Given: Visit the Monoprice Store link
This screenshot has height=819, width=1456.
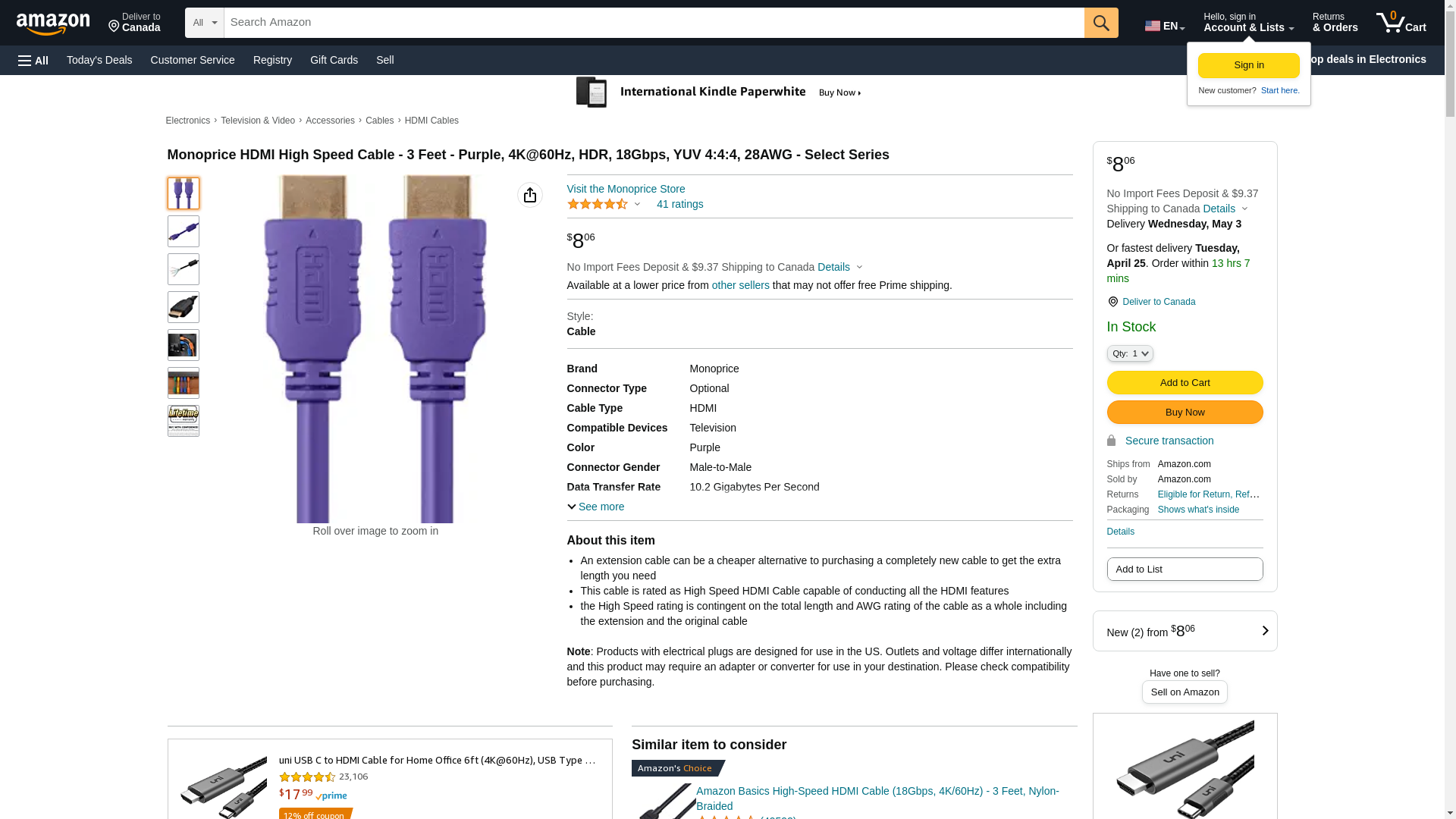Looking at the screenshot, I should point(626,189).
